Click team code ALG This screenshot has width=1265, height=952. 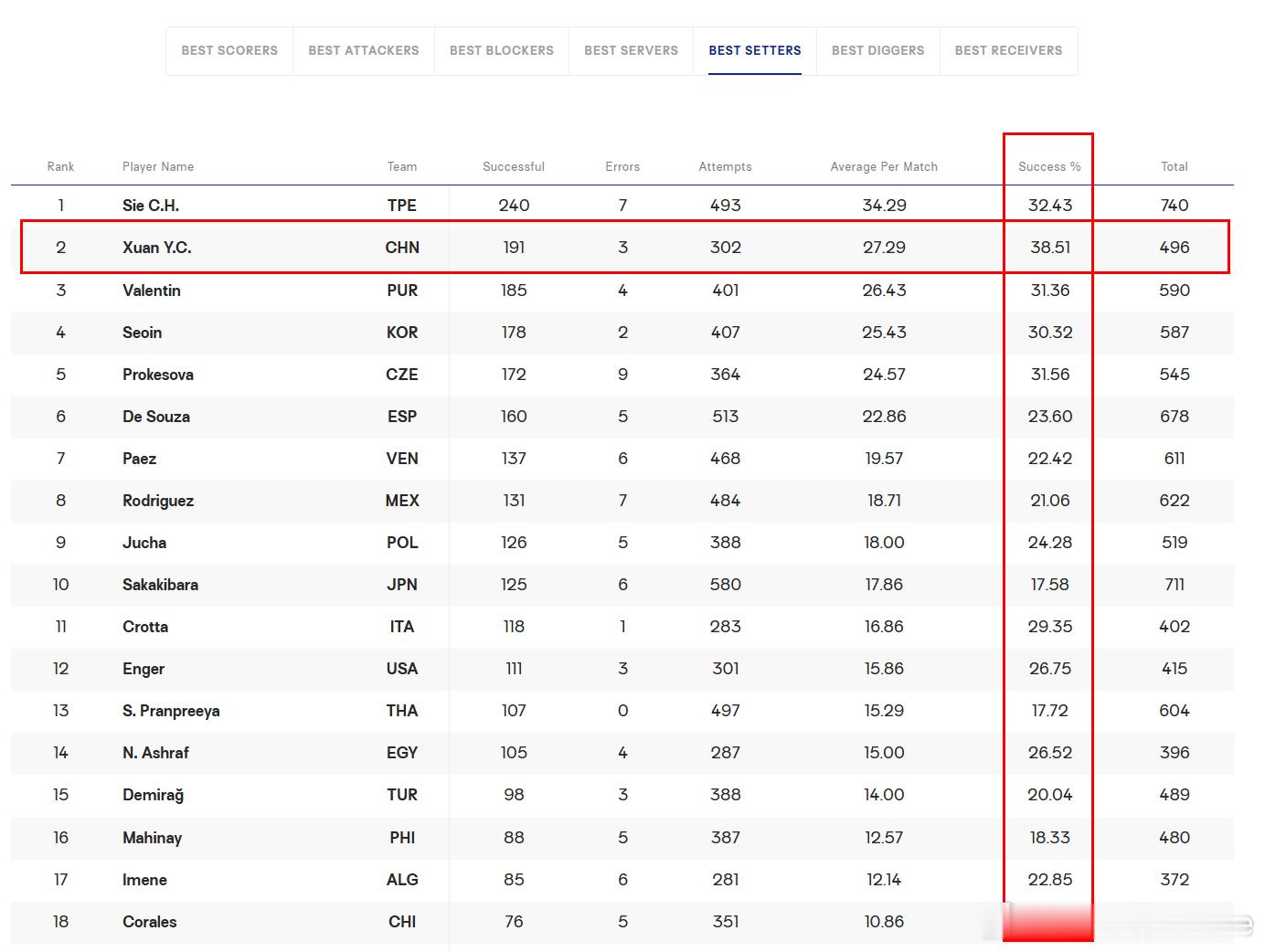pyautogui.click(x=402, y=880)
